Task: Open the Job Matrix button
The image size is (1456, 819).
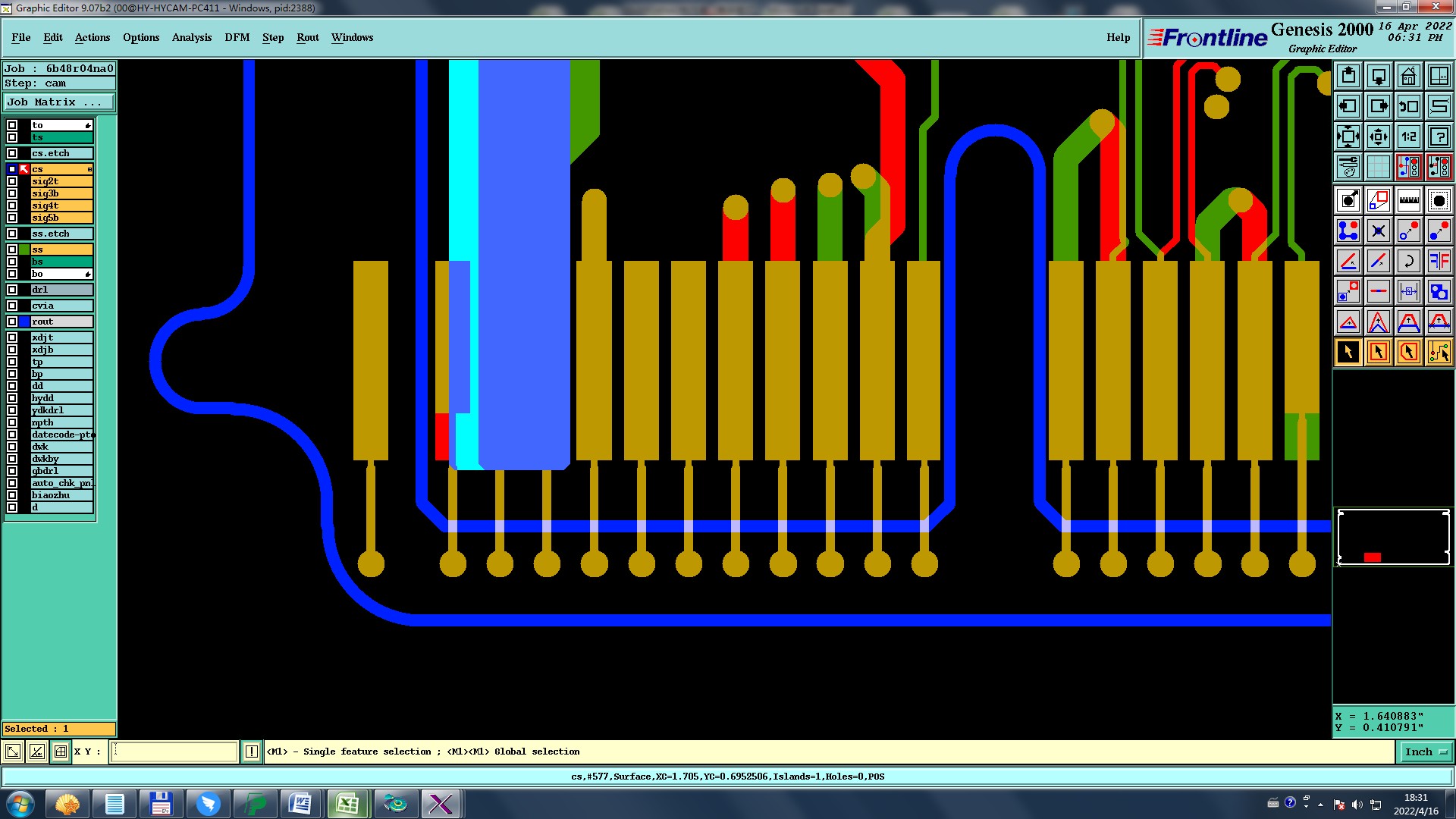Action: tap(59, 102)
